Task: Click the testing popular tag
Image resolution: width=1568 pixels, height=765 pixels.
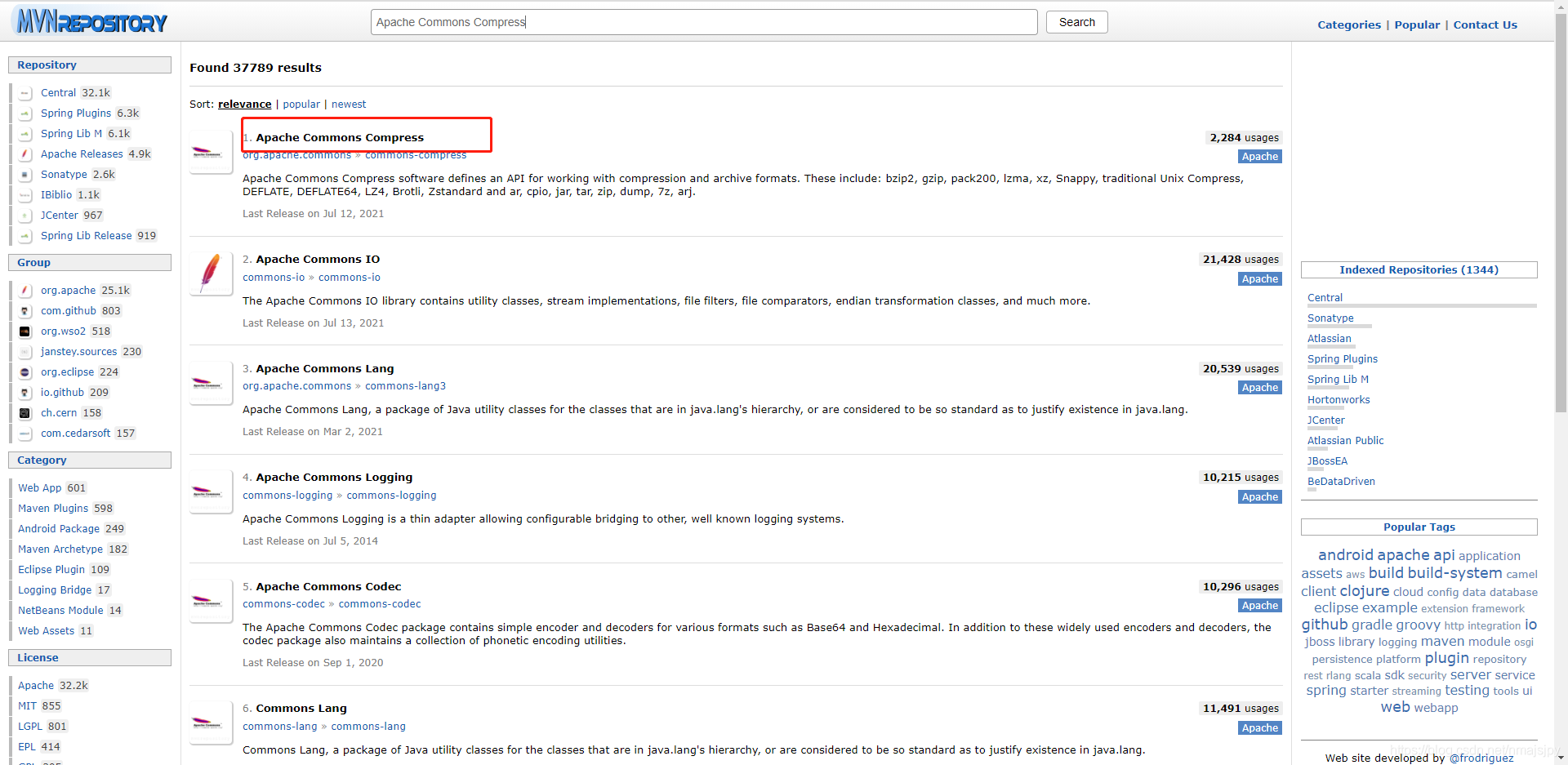Action: [x=1467, y=691]
